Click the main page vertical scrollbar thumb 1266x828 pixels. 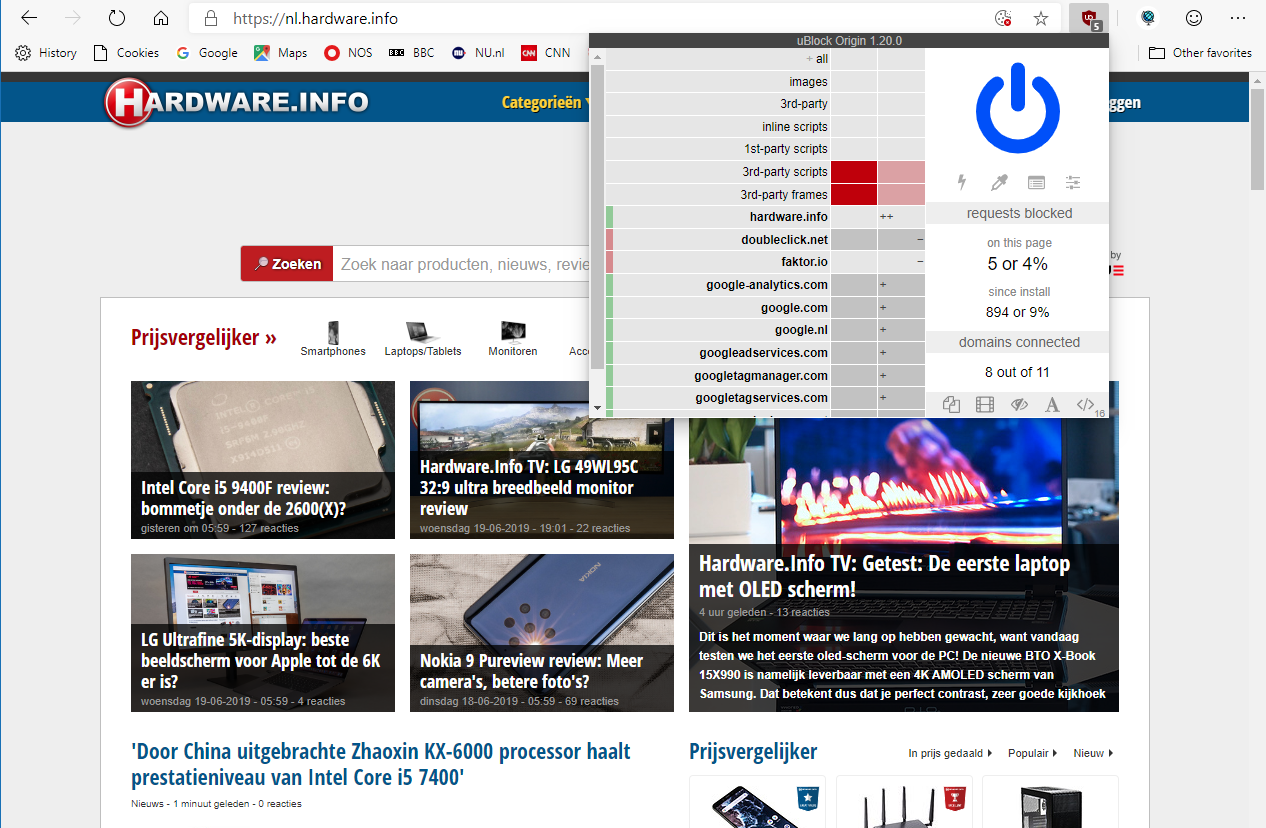1258,138
